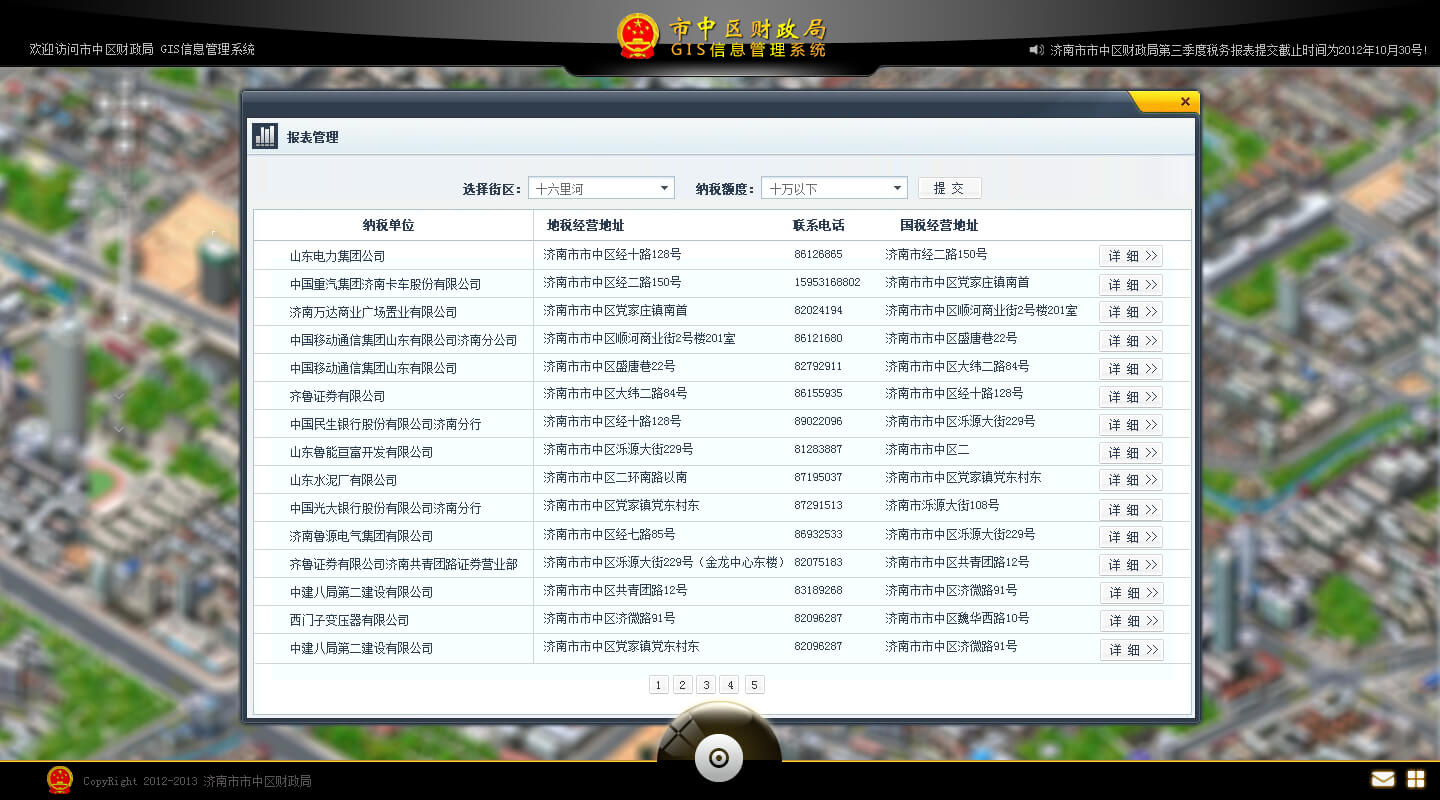Click phone number 86126865

pyautogui.click(x=818, y=255)
